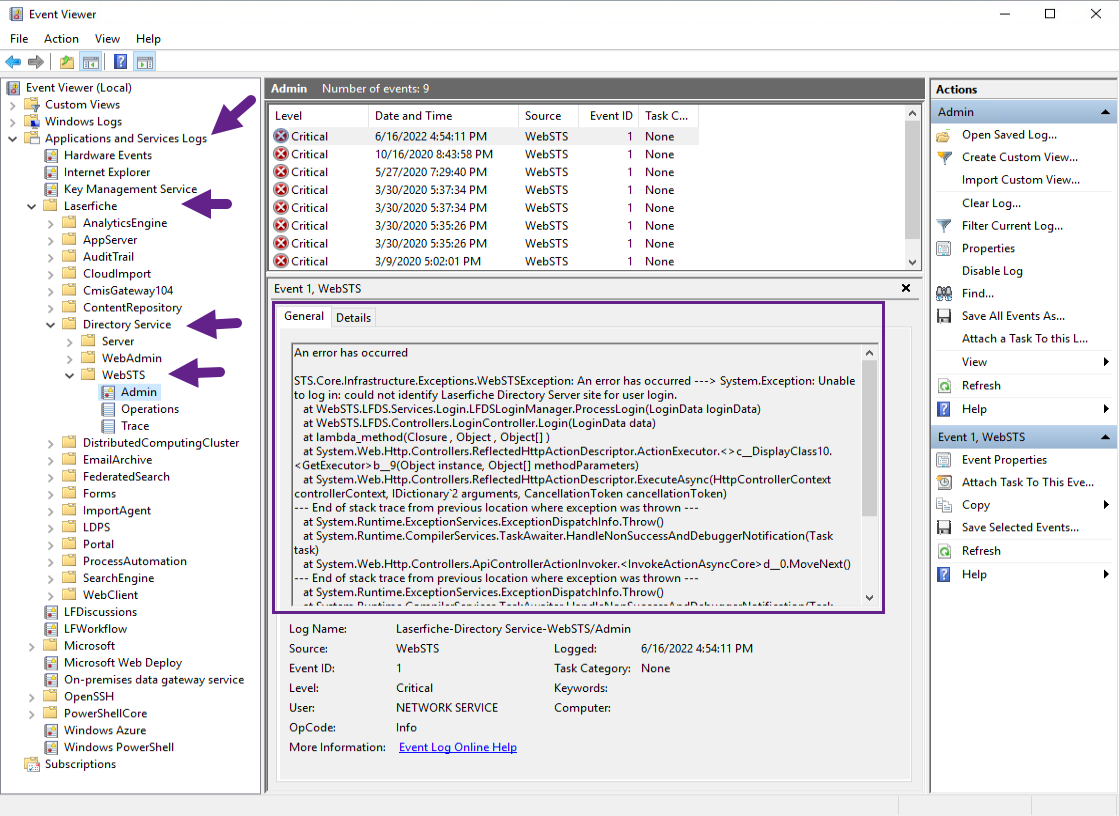Collapse the WebSTS folder

coord(69,376)
